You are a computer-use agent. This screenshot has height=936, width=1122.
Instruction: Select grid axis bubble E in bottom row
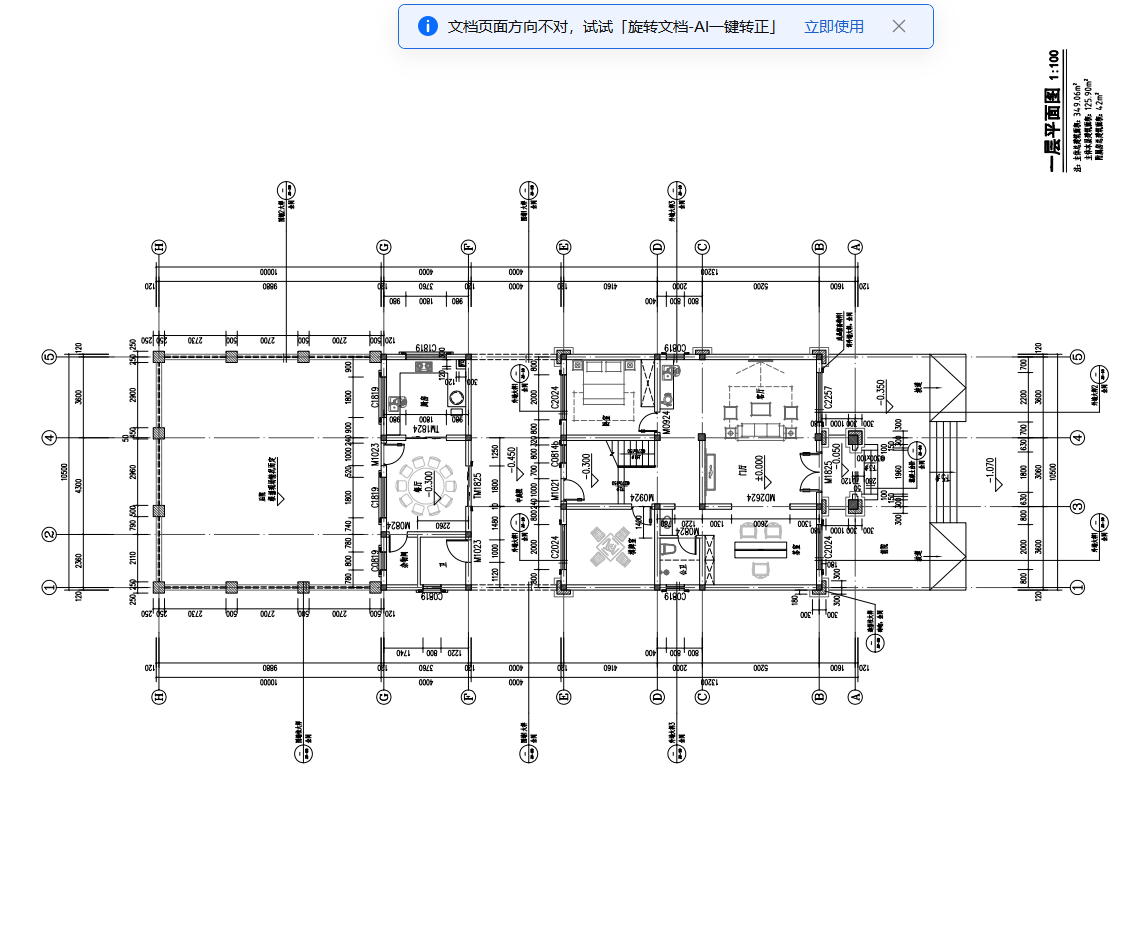click(x=563, y=696)
